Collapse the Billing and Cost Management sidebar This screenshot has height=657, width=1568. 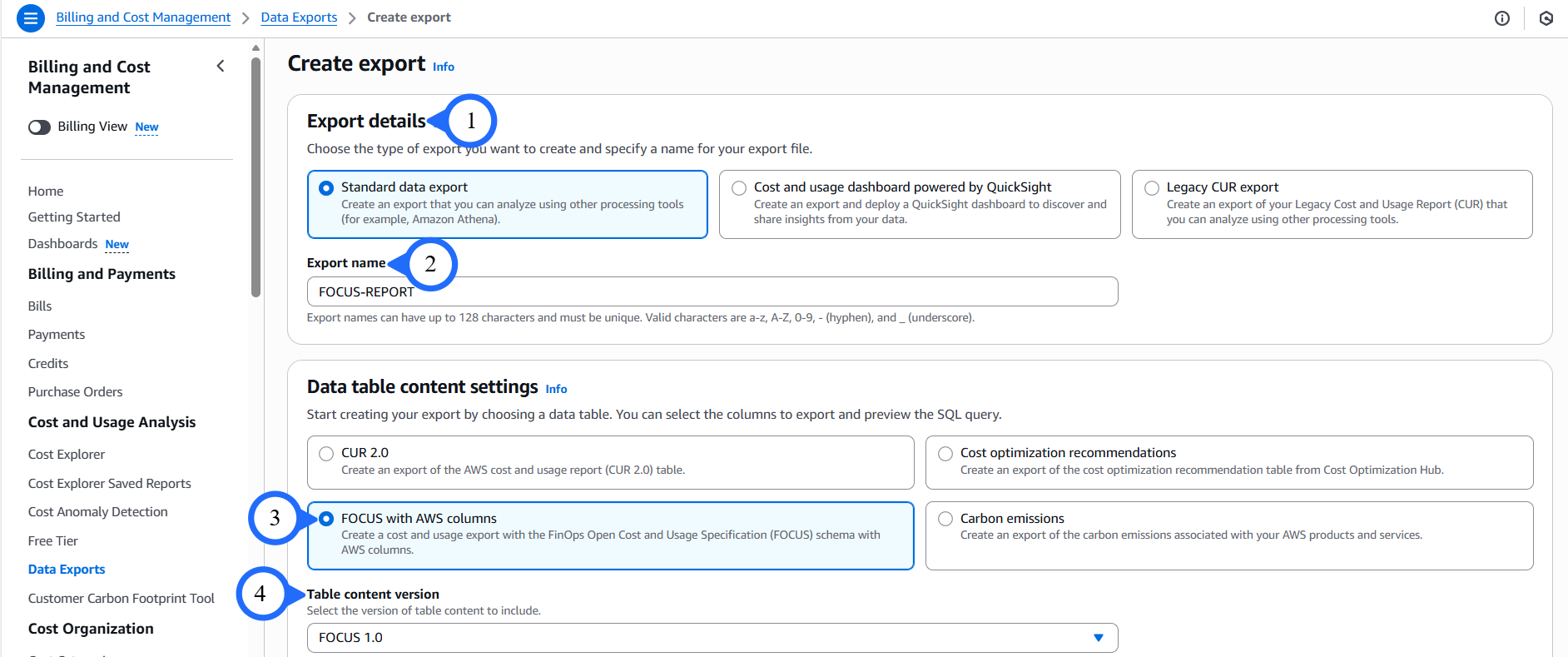click(221, 67)
